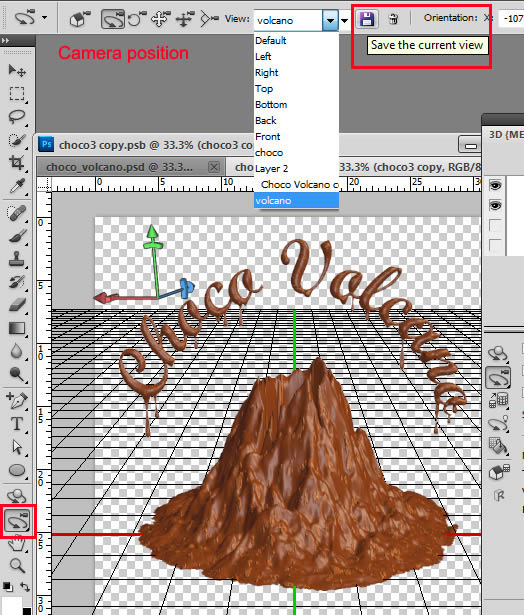Collapse the toolbox with double arrows
This screenshot has width=524, height=615.
tap(5, 40)
